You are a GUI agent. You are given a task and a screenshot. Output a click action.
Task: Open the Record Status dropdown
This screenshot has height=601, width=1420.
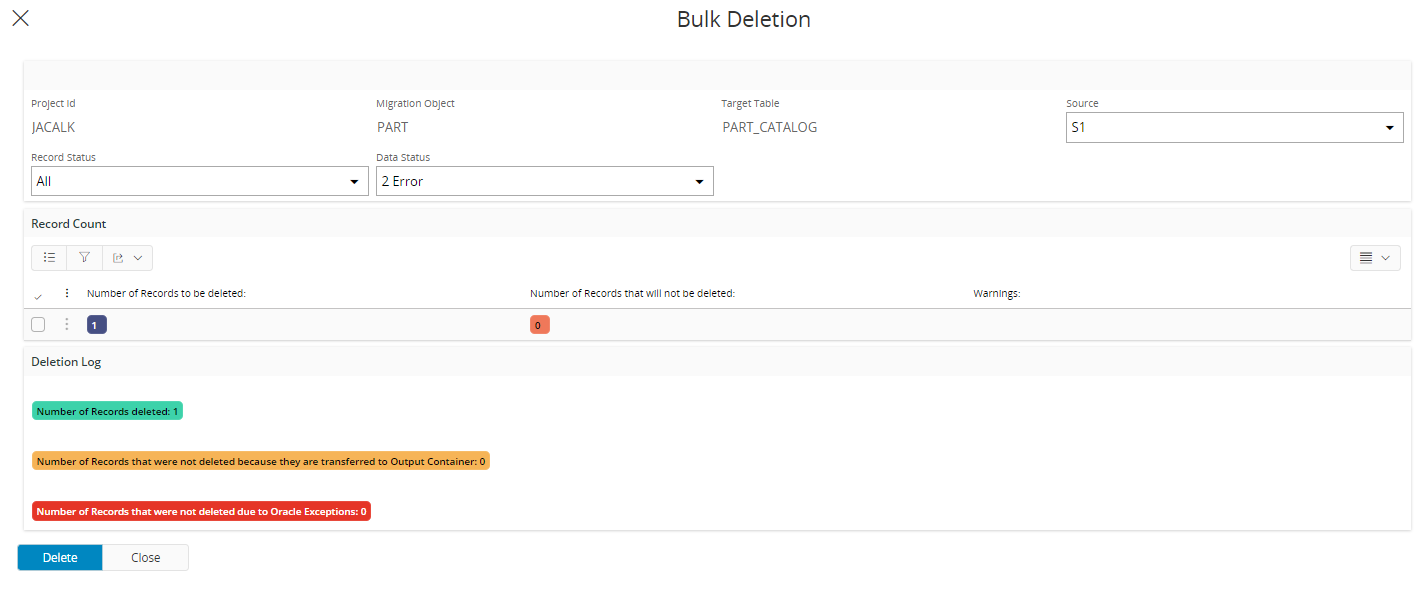(x=200, y=182)
